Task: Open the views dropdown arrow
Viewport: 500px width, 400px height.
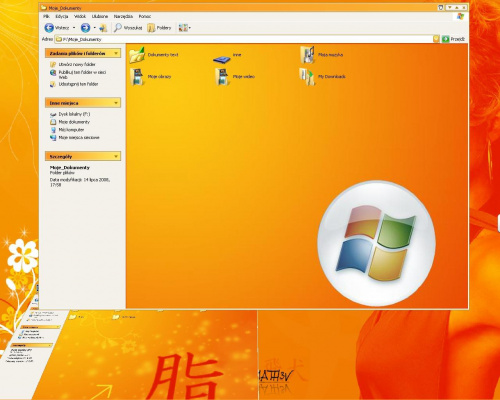Action: (x=190, y=28)
